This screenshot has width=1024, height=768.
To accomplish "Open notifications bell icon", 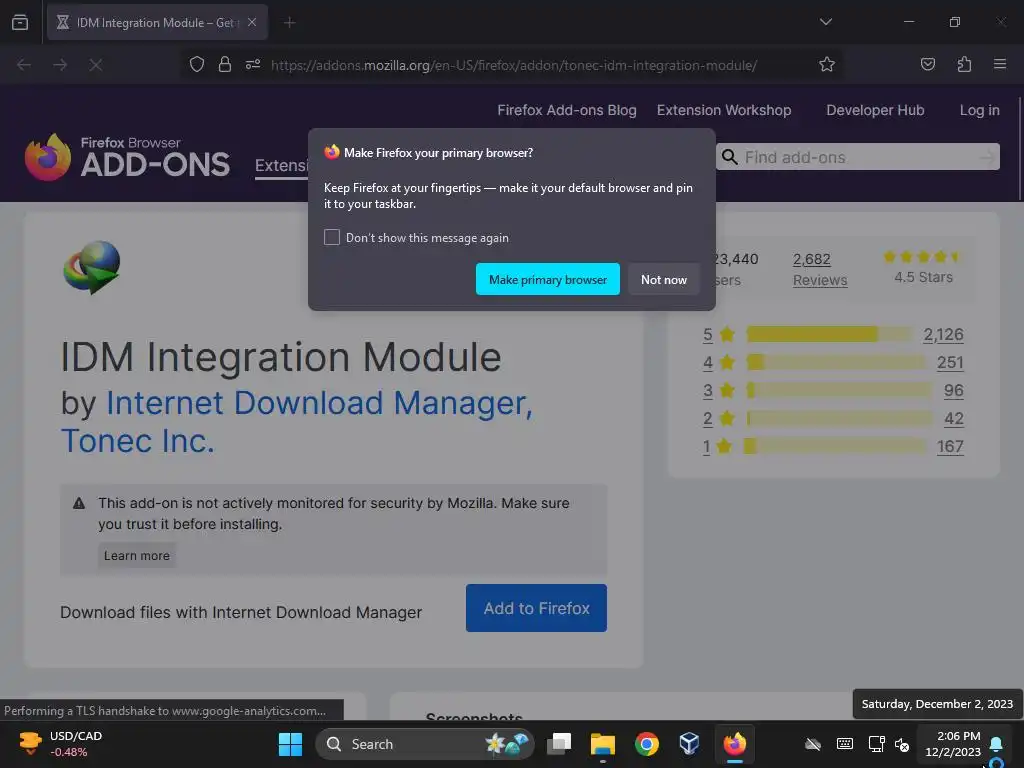I will coord(996,744).
